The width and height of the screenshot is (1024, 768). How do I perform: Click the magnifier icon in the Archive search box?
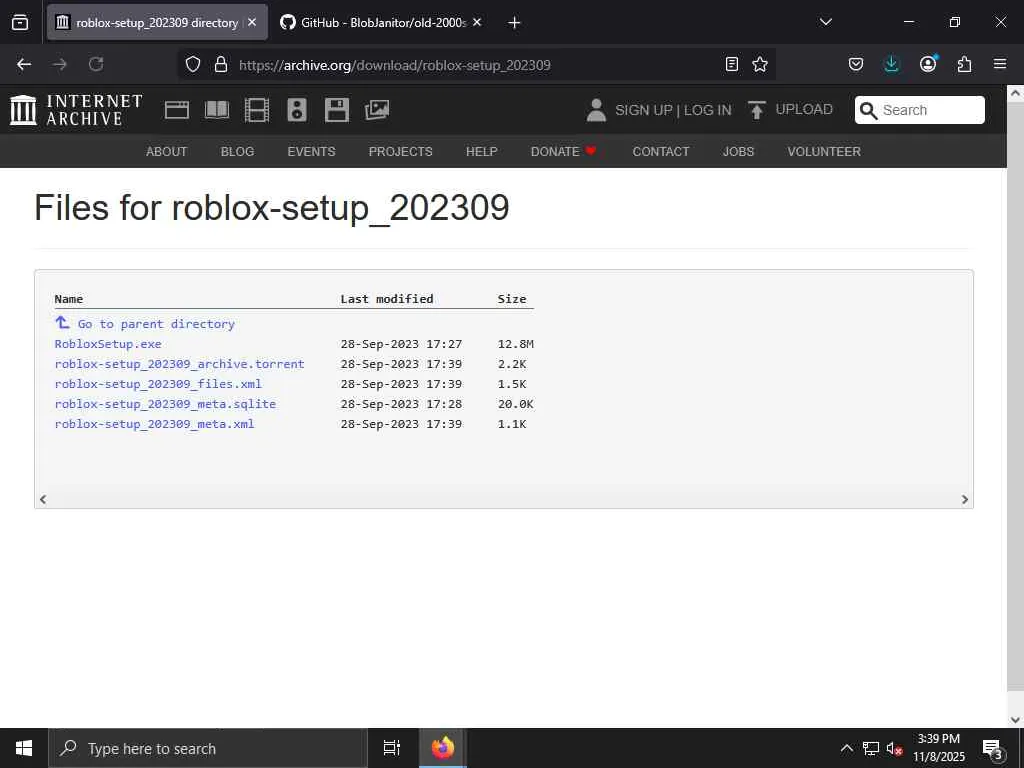(869, 110)
